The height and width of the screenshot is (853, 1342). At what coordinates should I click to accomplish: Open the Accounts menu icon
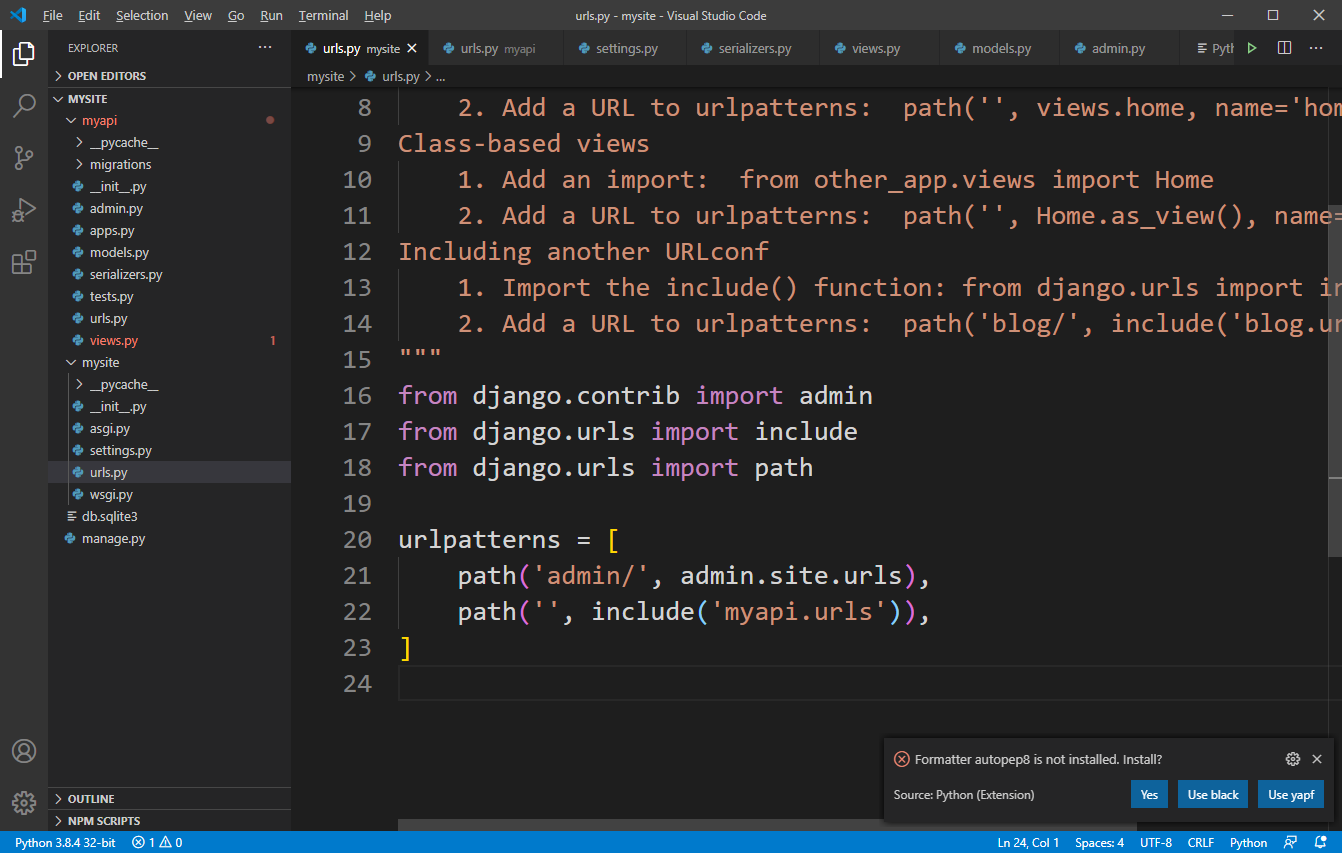coord(24,751)
